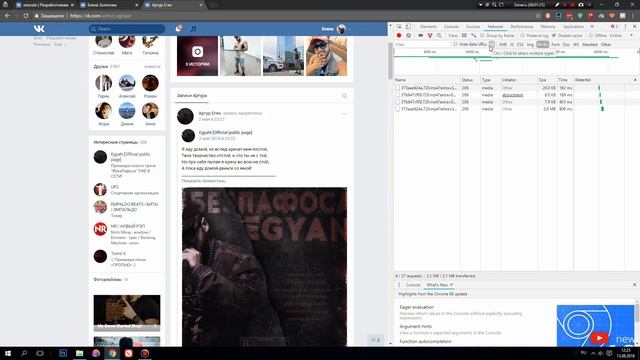The height and width of the screenshot is (360, 640).
Task: Open the throttling presets arrow at toolbar end
Action: coord(632,36)
